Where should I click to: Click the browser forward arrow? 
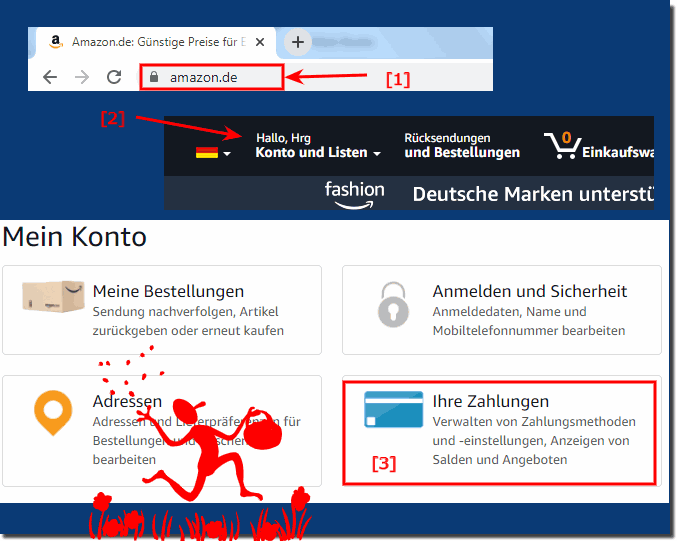click(82, 77)
